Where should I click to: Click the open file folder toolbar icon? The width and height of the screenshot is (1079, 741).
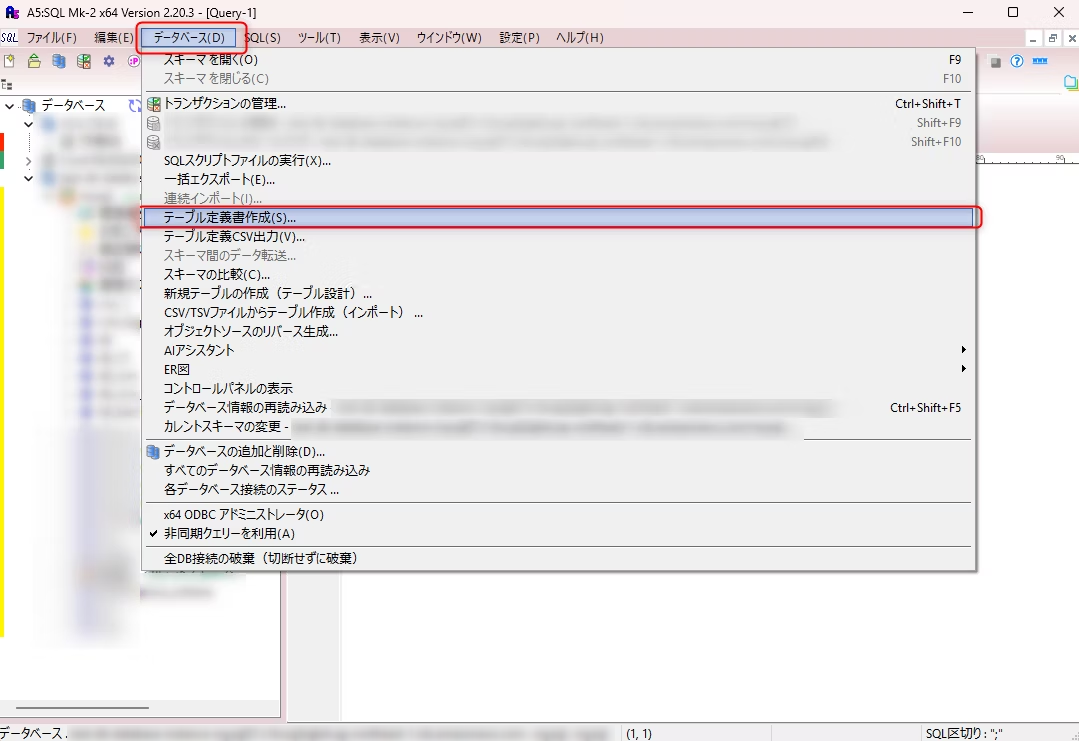pos(34,61)
